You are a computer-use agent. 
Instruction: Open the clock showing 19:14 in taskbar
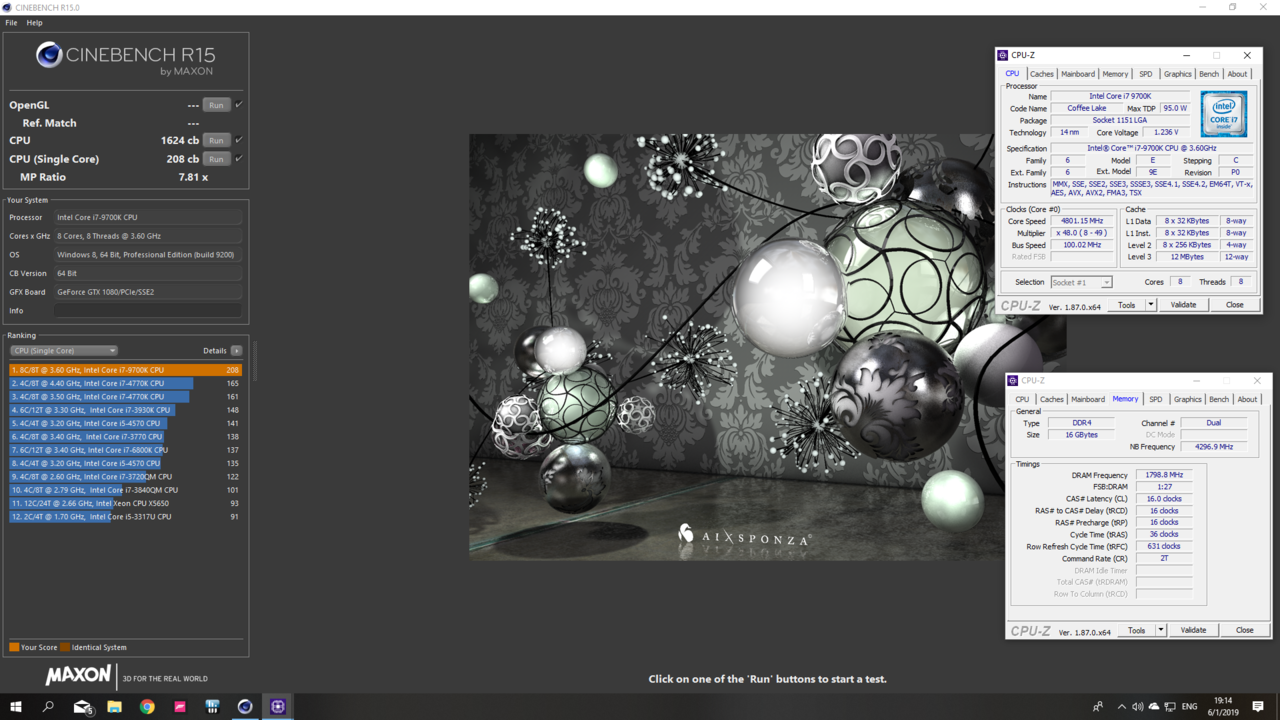(1224, 706)
